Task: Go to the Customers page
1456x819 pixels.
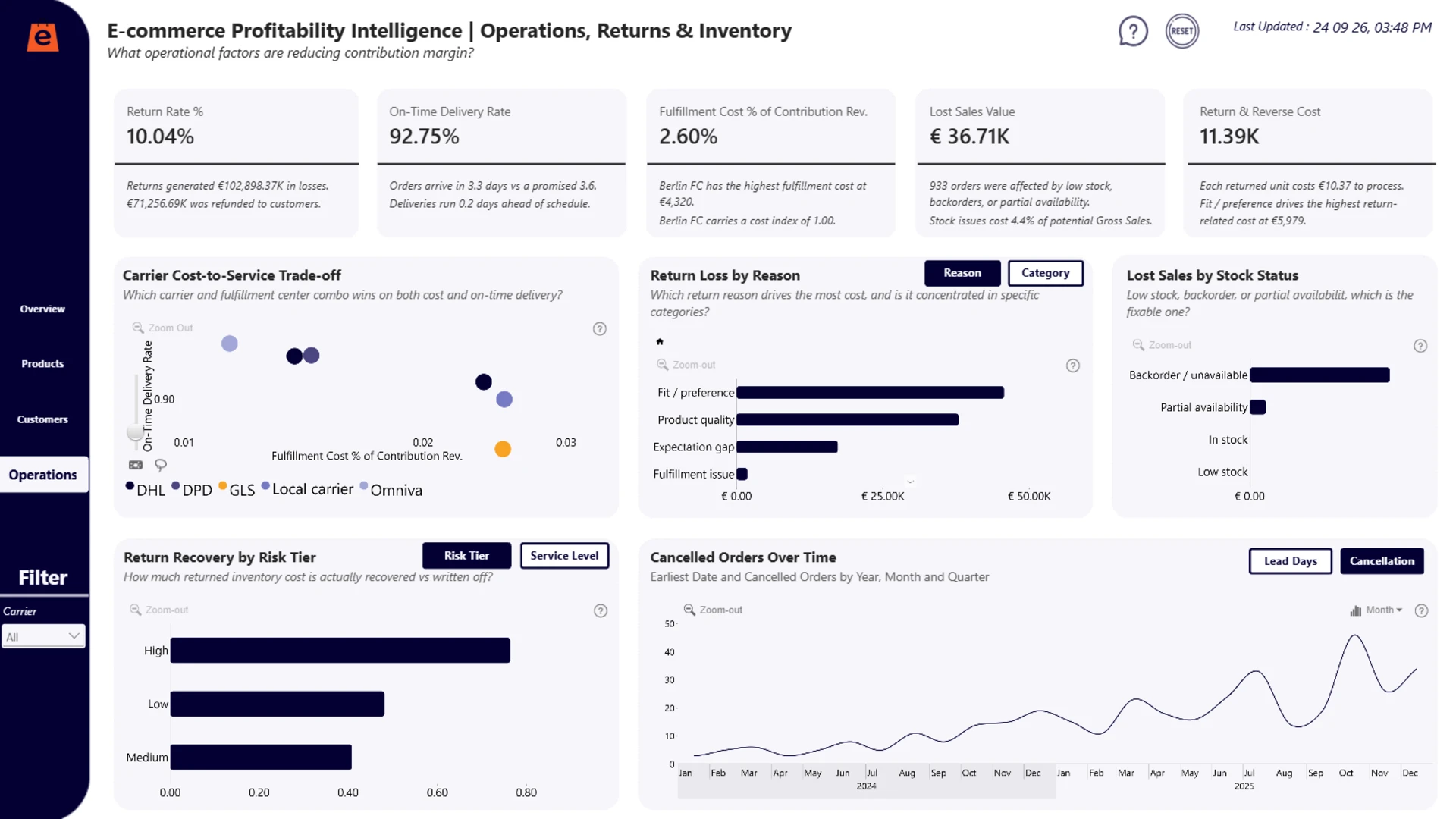Action: click(x=42, y=419)
